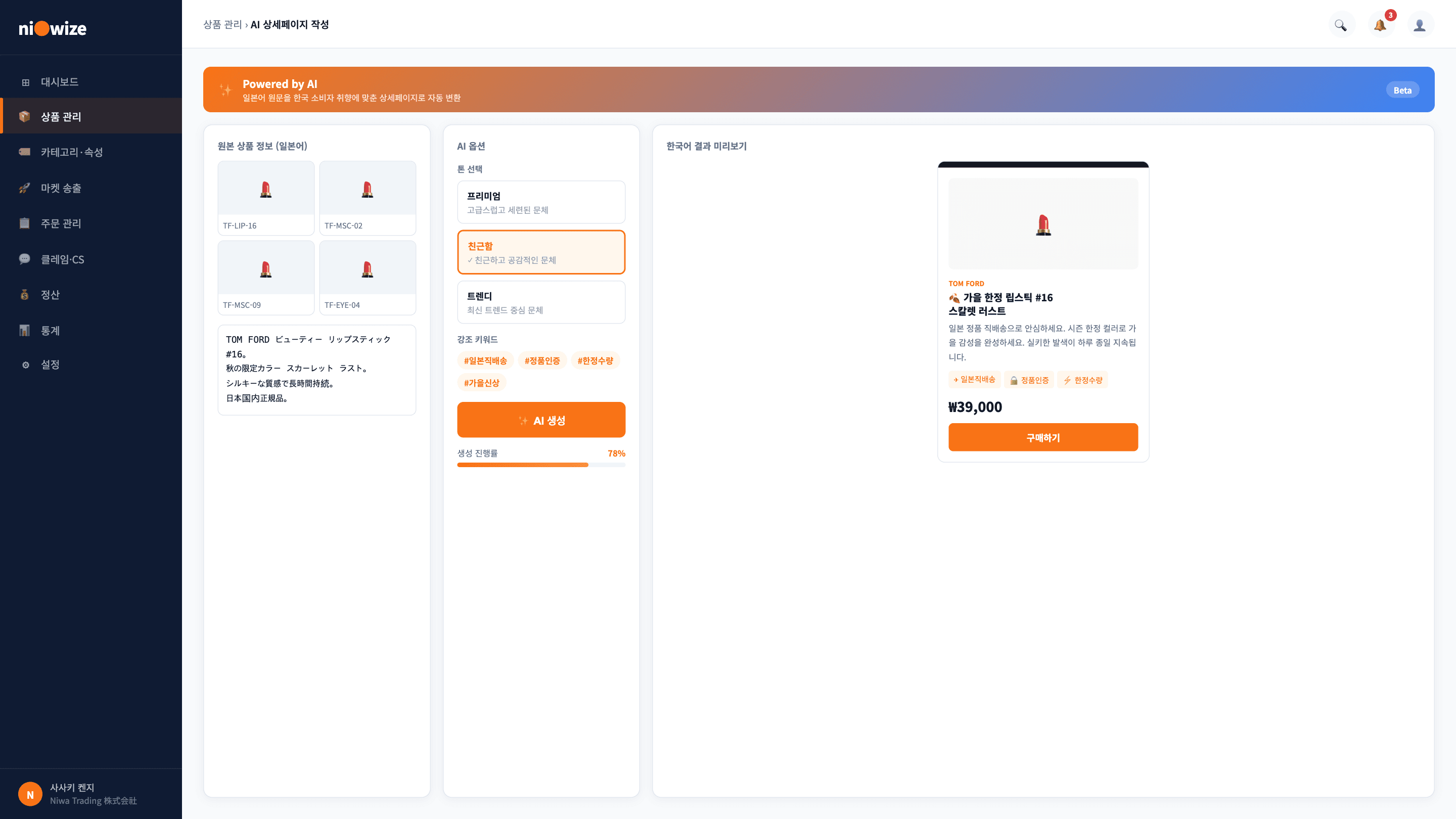
Task: Select the TF-LIP-16 product thumbnail
Action: click(x=265, y=198)
